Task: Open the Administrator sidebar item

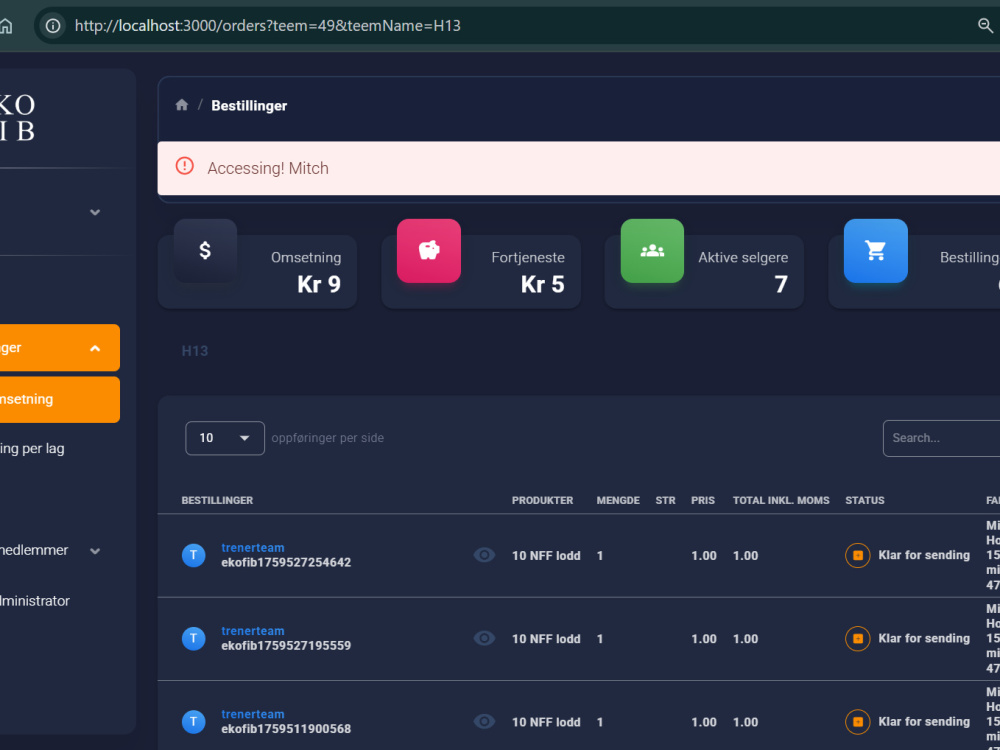Action: [35, 601]
